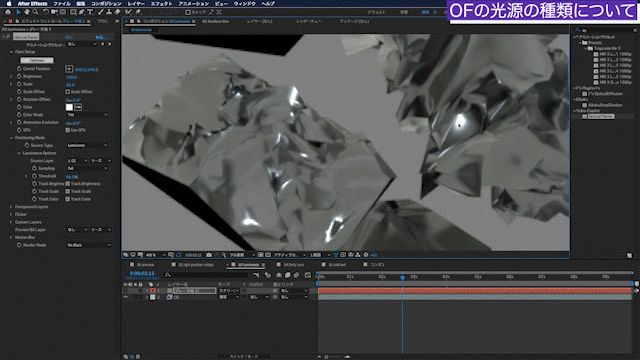This screenshot has width=640, height=360.
Task: Collapse the Flare Setup group
Action: [11, 52]
